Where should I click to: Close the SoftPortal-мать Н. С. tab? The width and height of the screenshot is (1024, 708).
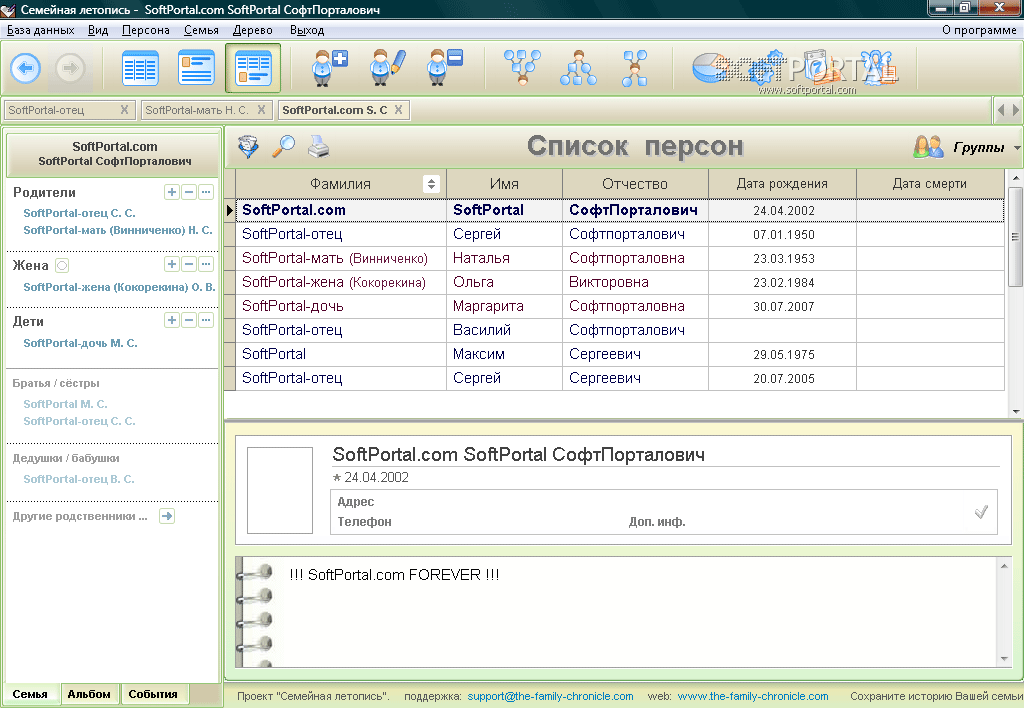pyautogui.click(x=261, y=110)
